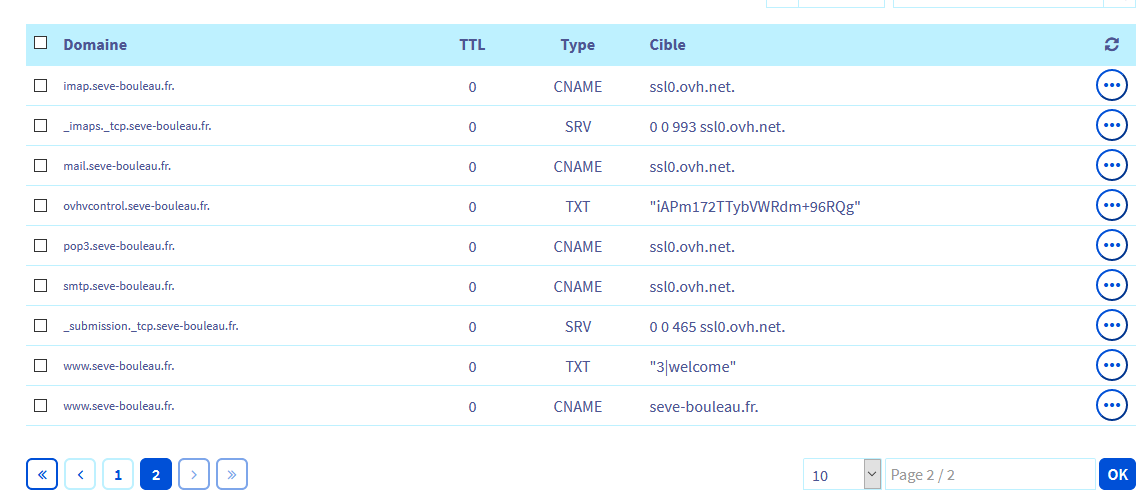Open actions menu for www "3|welcome" TXT record
The width and height of the screenshot is (1137, 497).
1111,366
